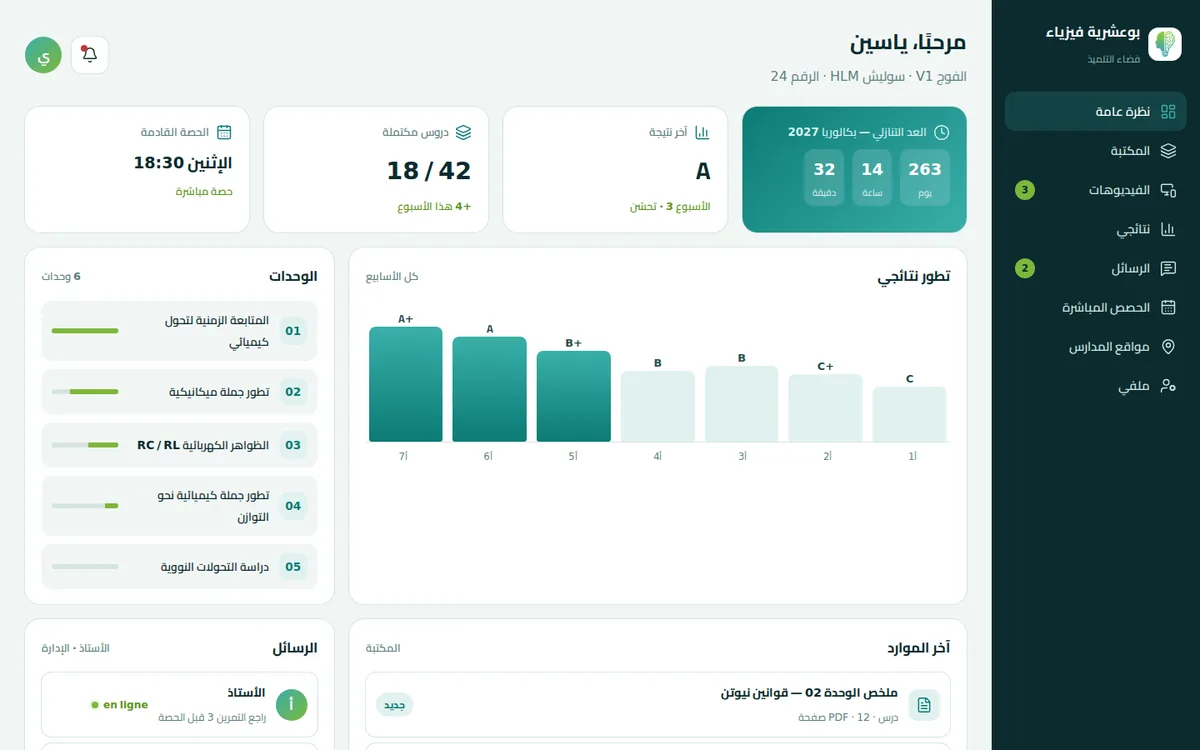Click the progress bar of unit 02
The width and height of the screenshot is (1200, 750).
click(x=85, y=392)
